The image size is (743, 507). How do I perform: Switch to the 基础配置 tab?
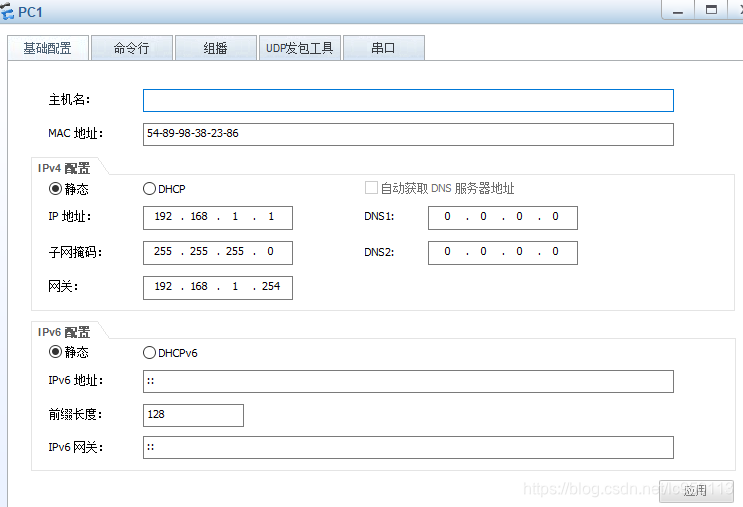pyautogui.click(x=48, y=48)
